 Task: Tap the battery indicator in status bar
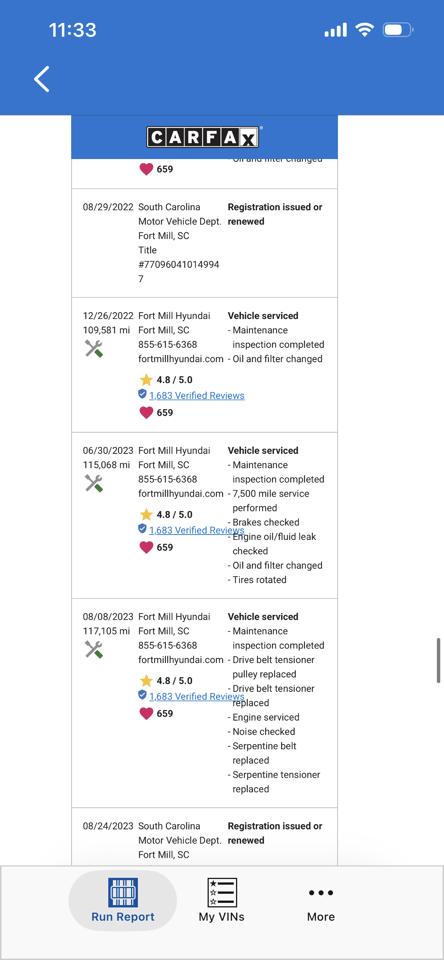coord(398,30)
